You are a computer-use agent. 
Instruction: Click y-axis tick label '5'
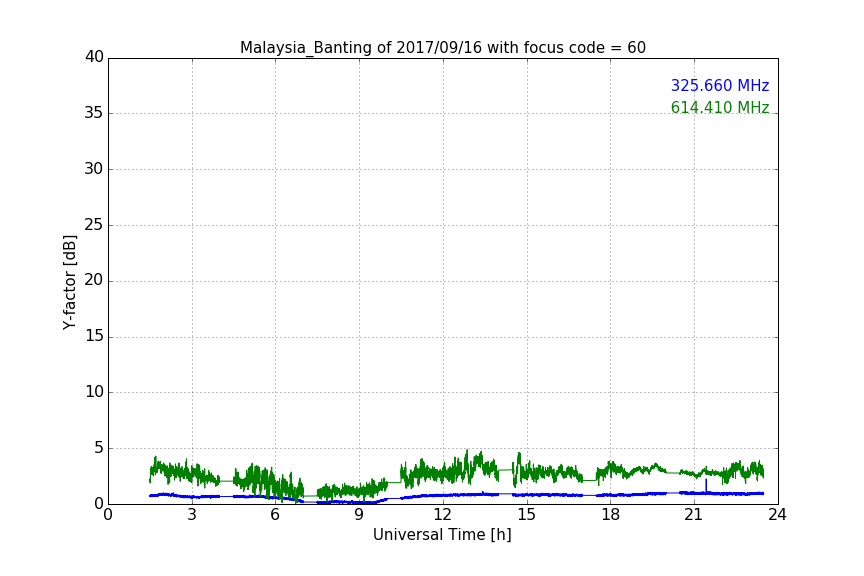[x=99, y=448]
